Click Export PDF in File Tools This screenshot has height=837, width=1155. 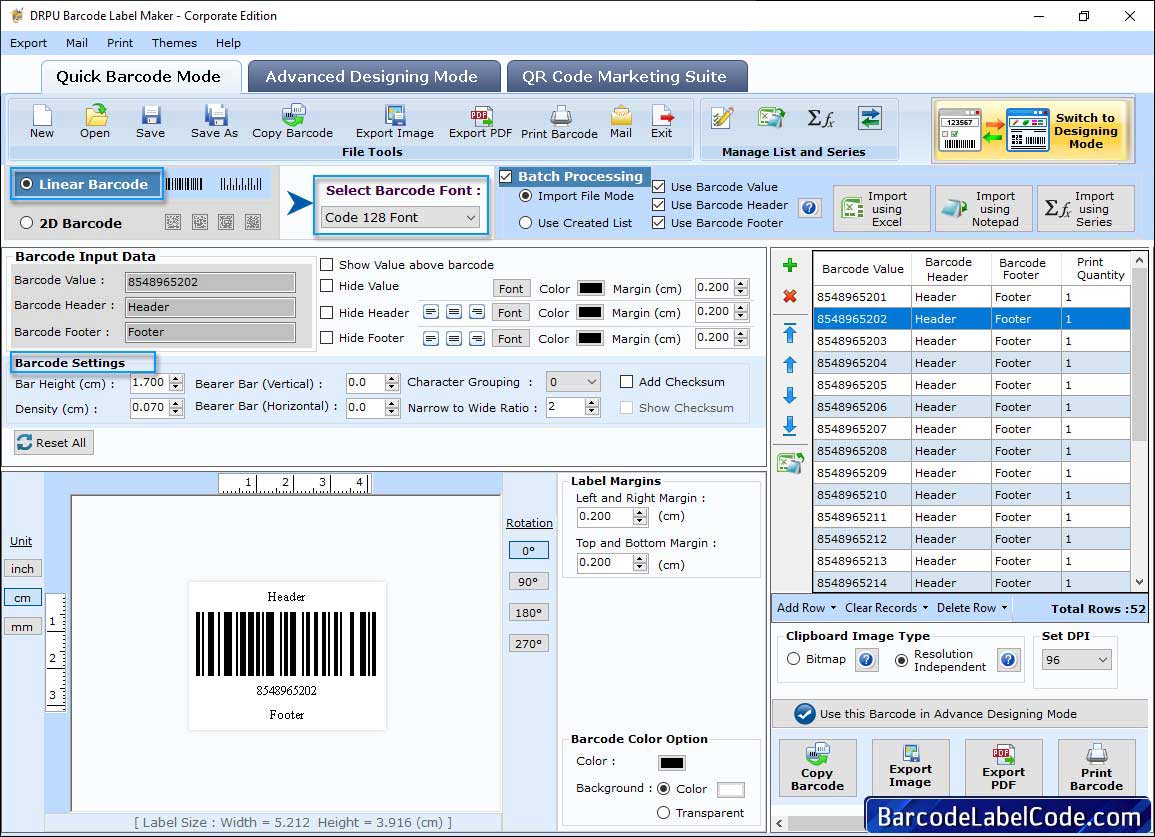[x=480, y=122]
